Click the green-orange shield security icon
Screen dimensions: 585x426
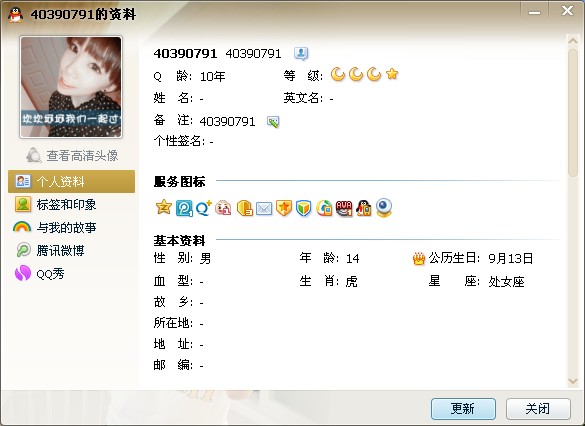pos(304,208)
